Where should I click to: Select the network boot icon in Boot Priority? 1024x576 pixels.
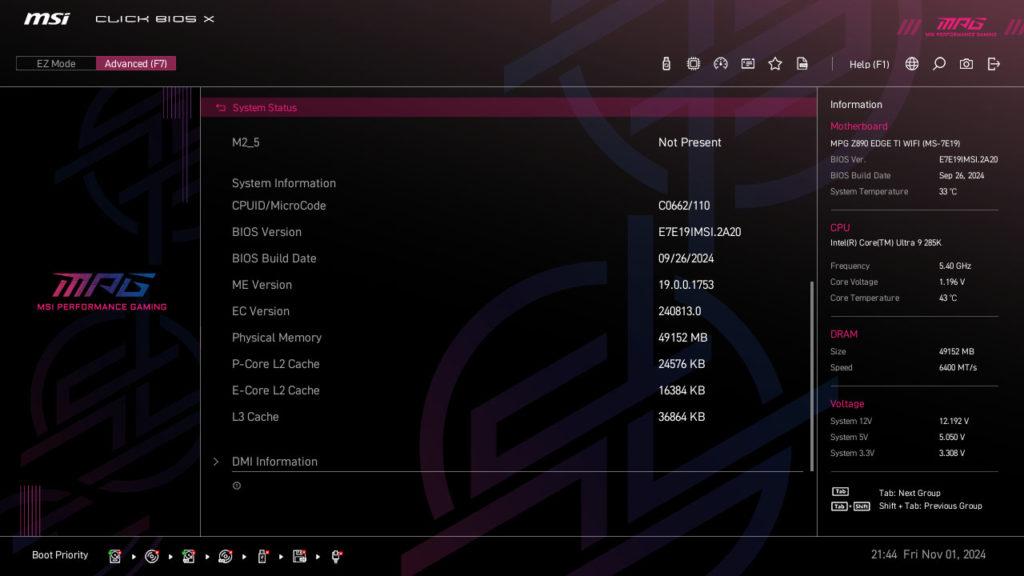coord(336,556)
